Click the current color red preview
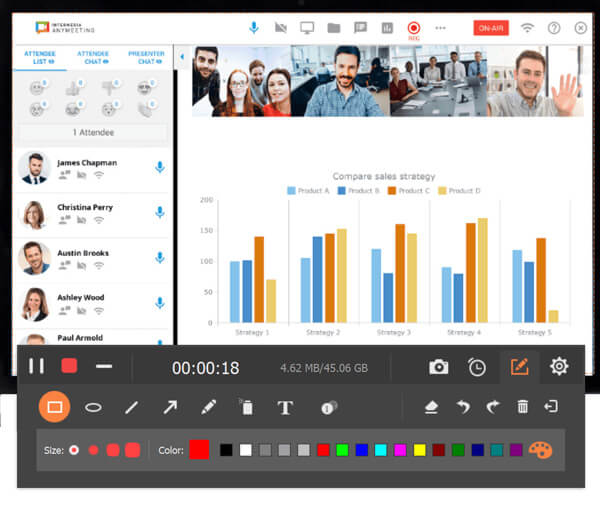The image size is (600, 505). click(199, 450)
